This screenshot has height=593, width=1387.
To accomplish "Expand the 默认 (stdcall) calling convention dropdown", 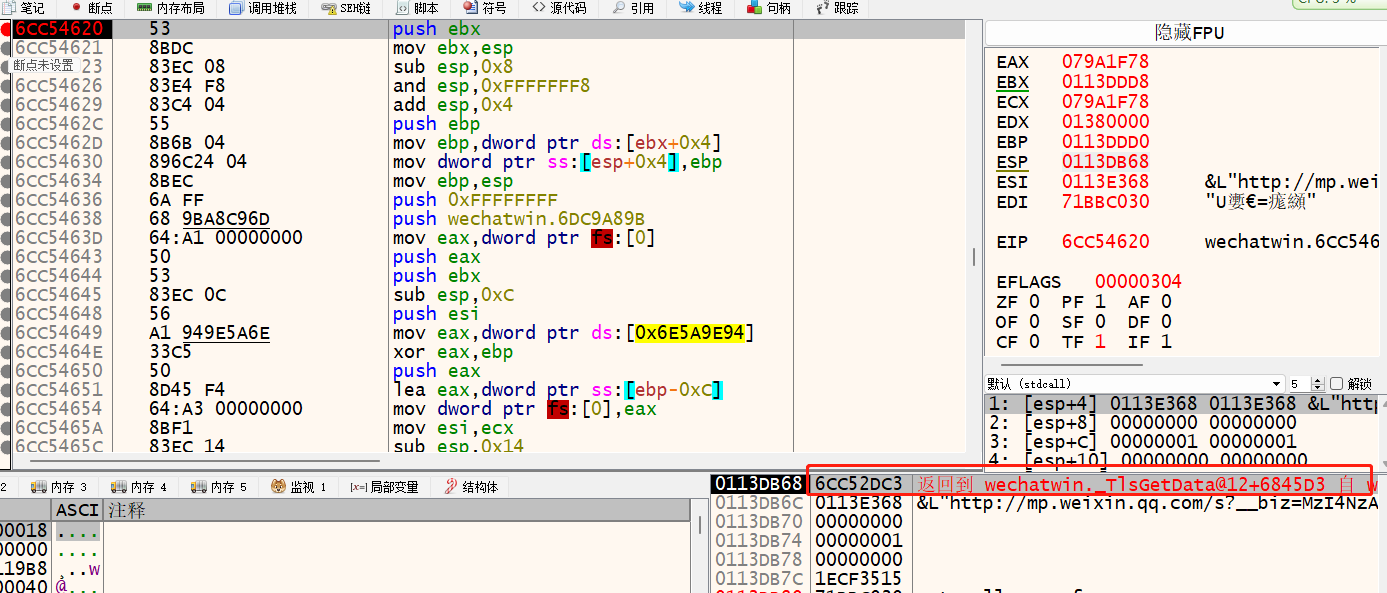I will tap(1276, 384).
